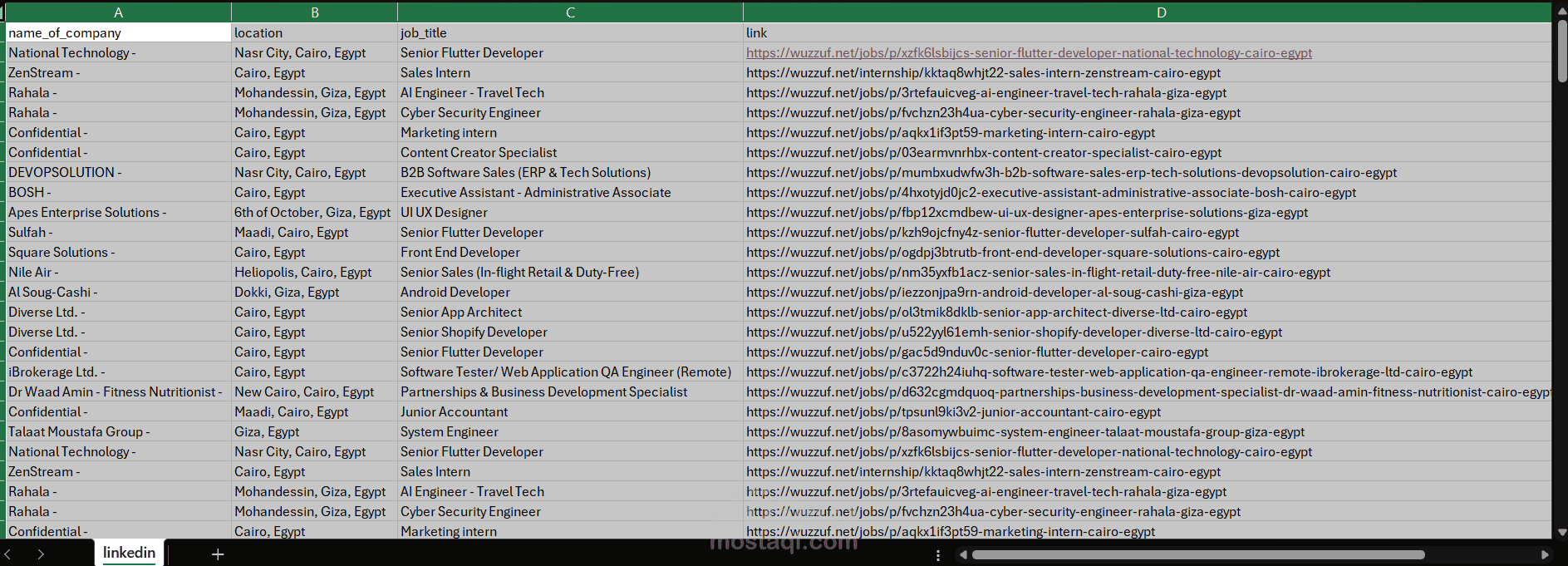This screenshot has height=566, width=1568.
Task: Select column B header
Action: pos(315,12)
